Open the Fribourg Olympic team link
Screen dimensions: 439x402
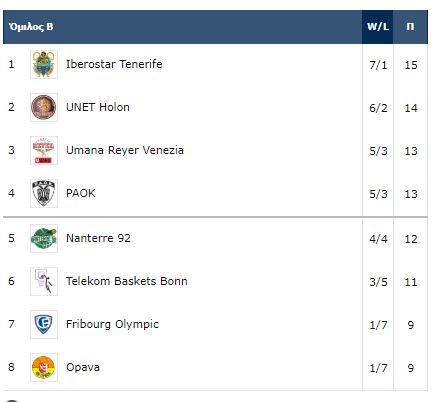tap(112, 324)
